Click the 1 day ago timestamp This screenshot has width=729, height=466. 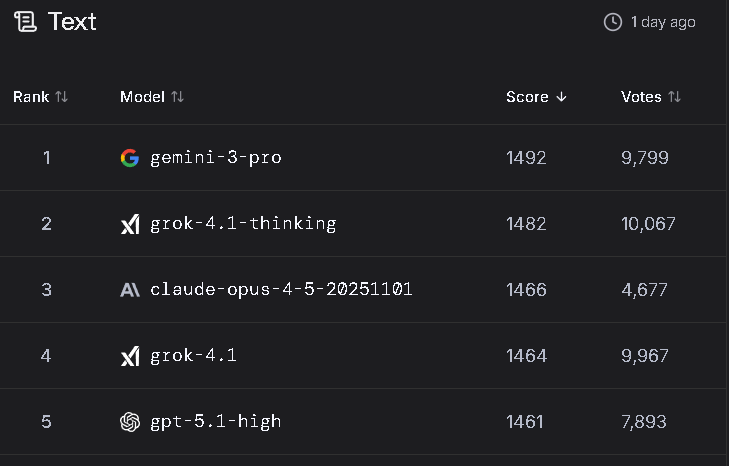663,22
